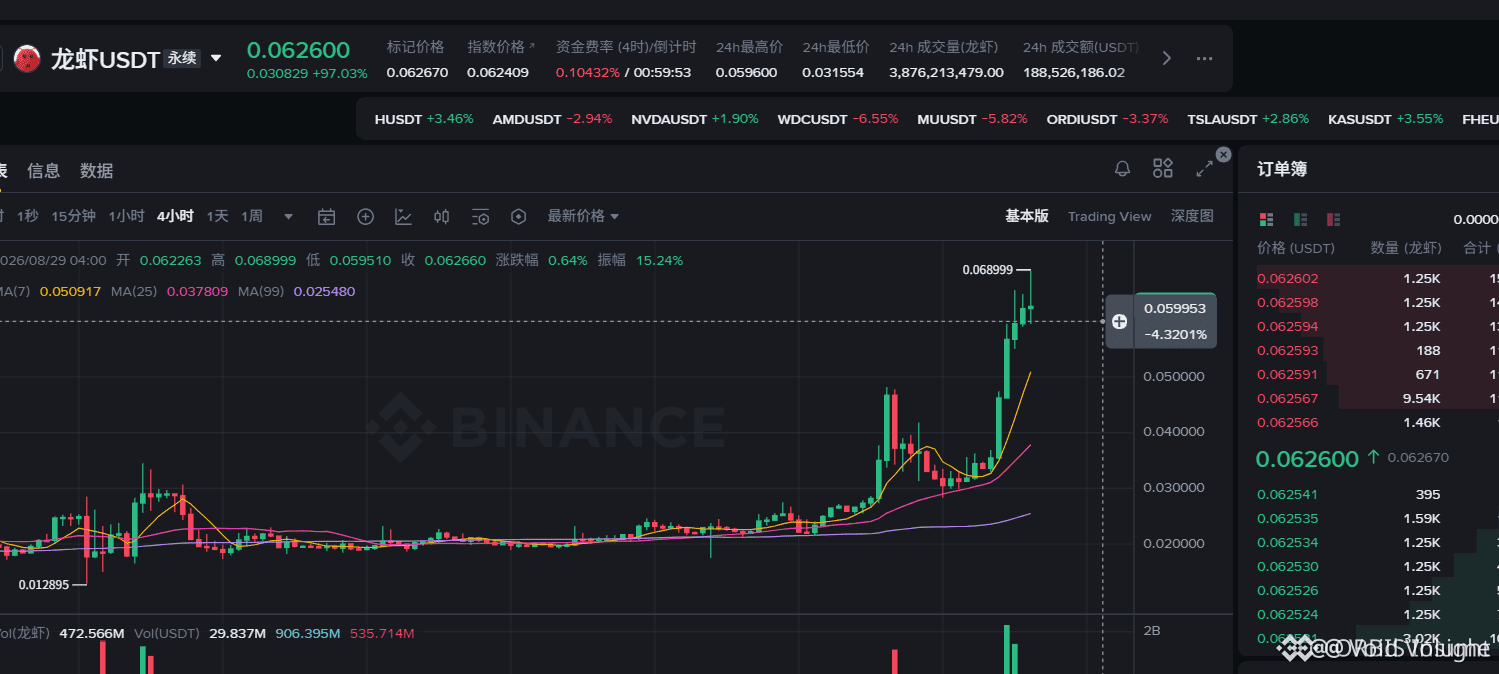This screenshot has height=674, width=1499.
Task: Select ask price 0.062602 in order book
Action: click(x=1287, y=279)
